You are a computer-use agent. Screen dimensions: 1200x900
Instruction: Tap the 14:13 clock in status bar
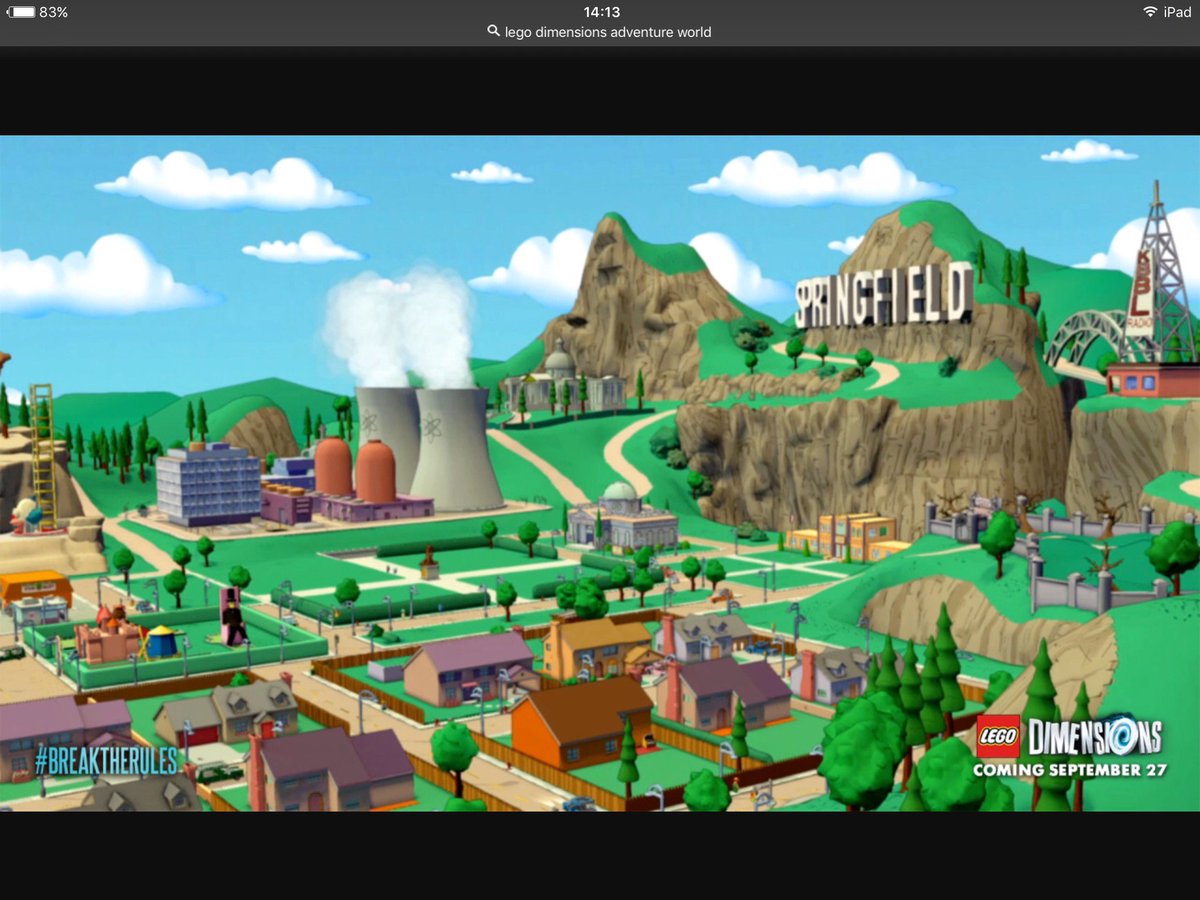[x=601, y=12]
